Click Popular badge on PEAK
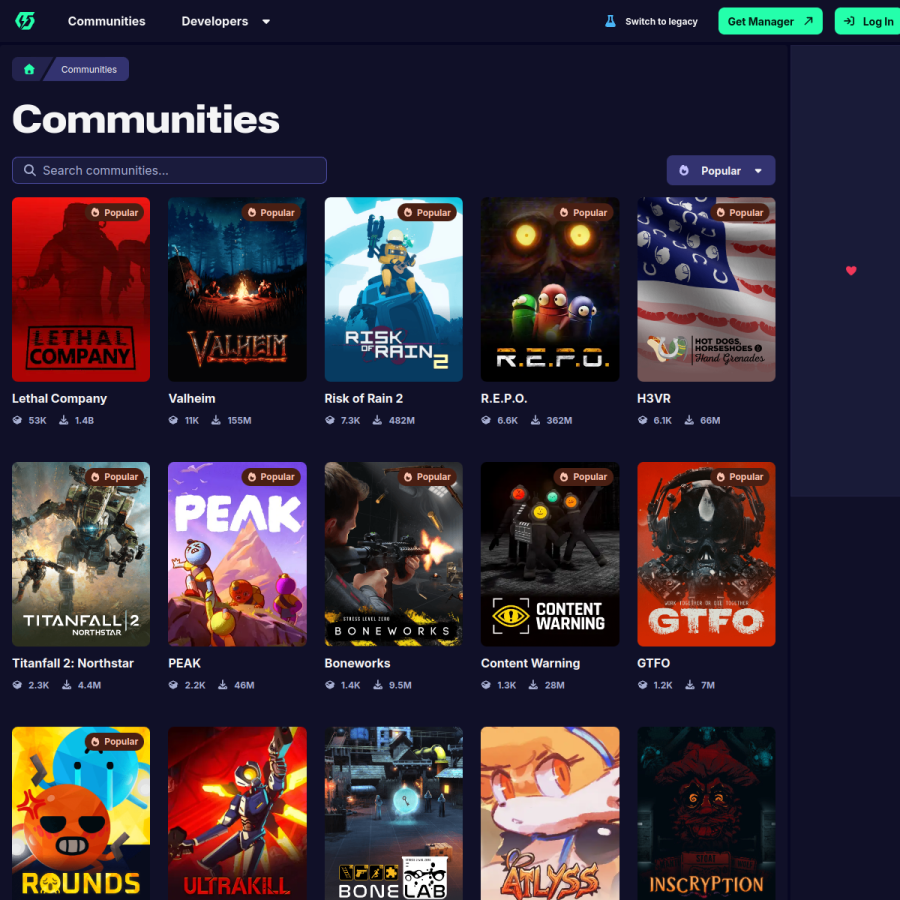900x900 pixels. pos(271,477)
